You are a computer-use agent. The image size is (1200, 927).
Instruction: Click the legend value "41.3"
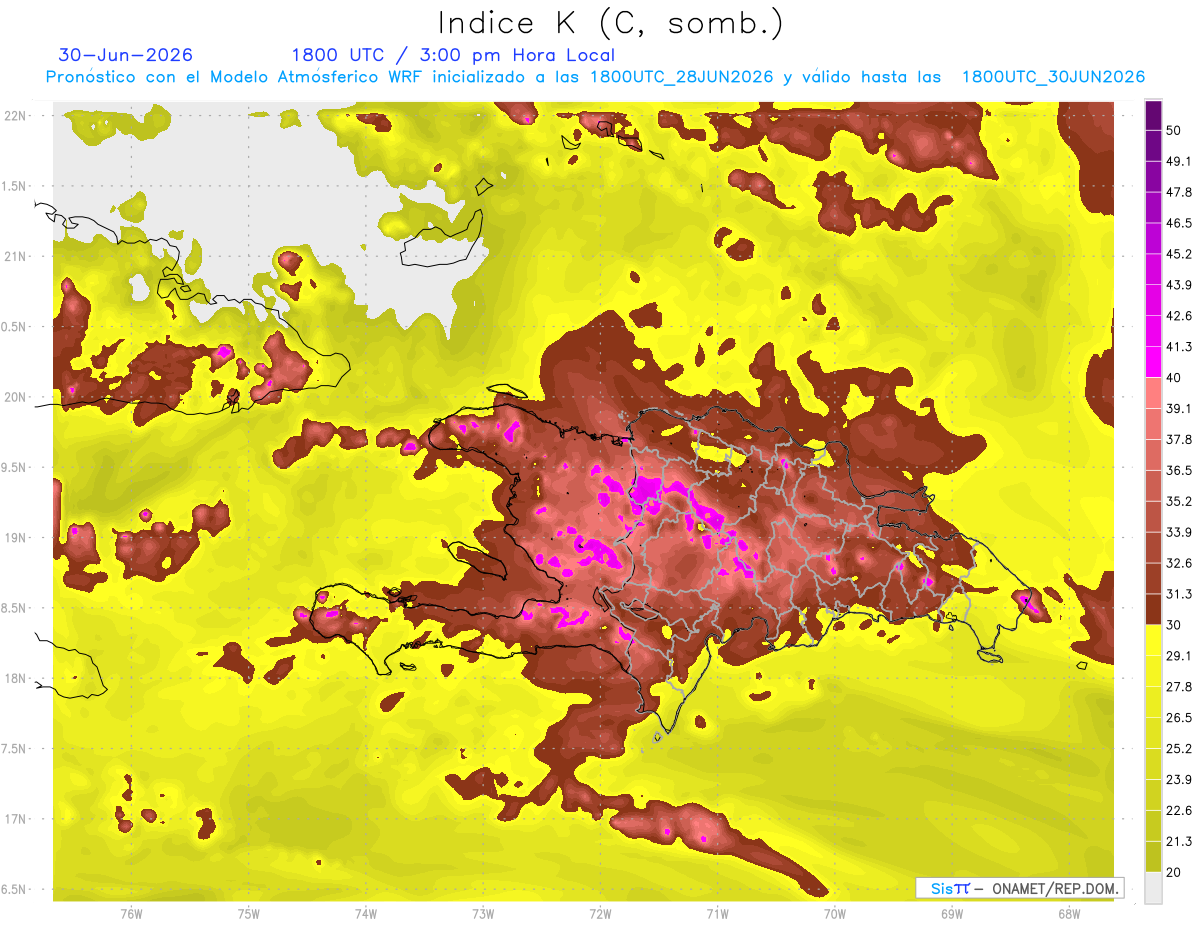coord(1179,347)
